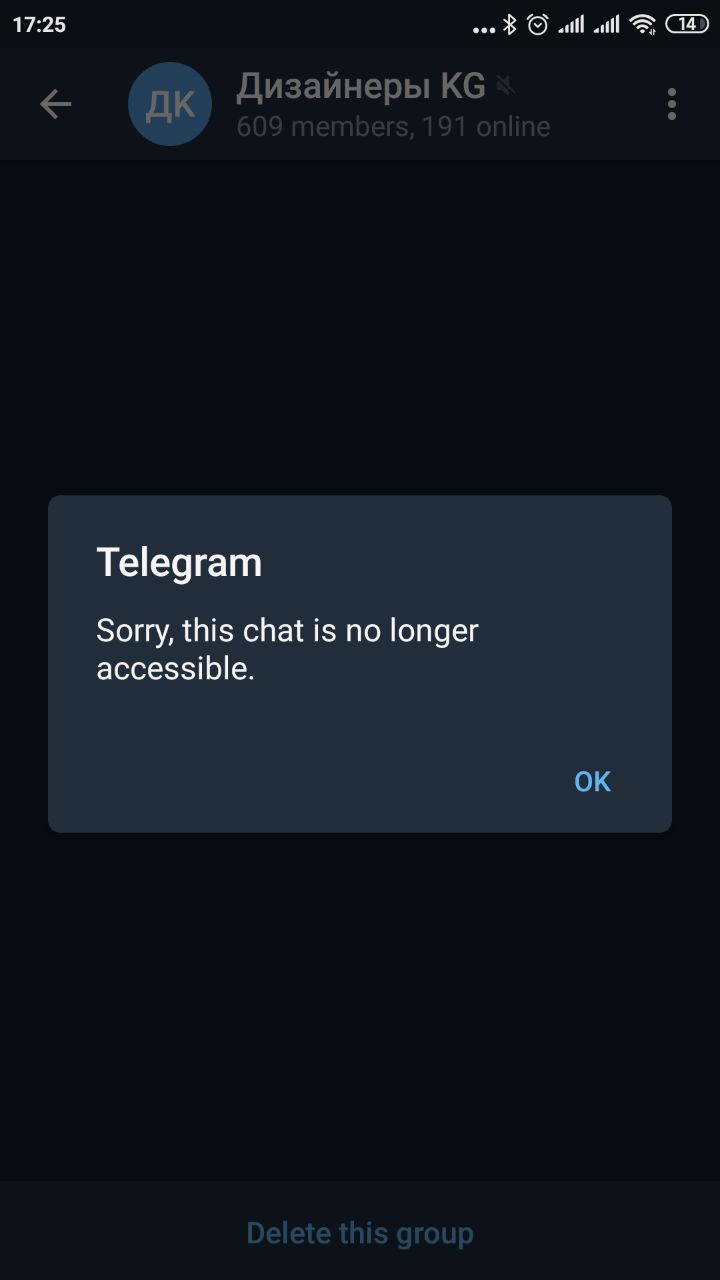The height and width of the screenshot is (1280, 720).
Task: Tap the three-dots status bar indicator
Action: click(x=484, y=29)
